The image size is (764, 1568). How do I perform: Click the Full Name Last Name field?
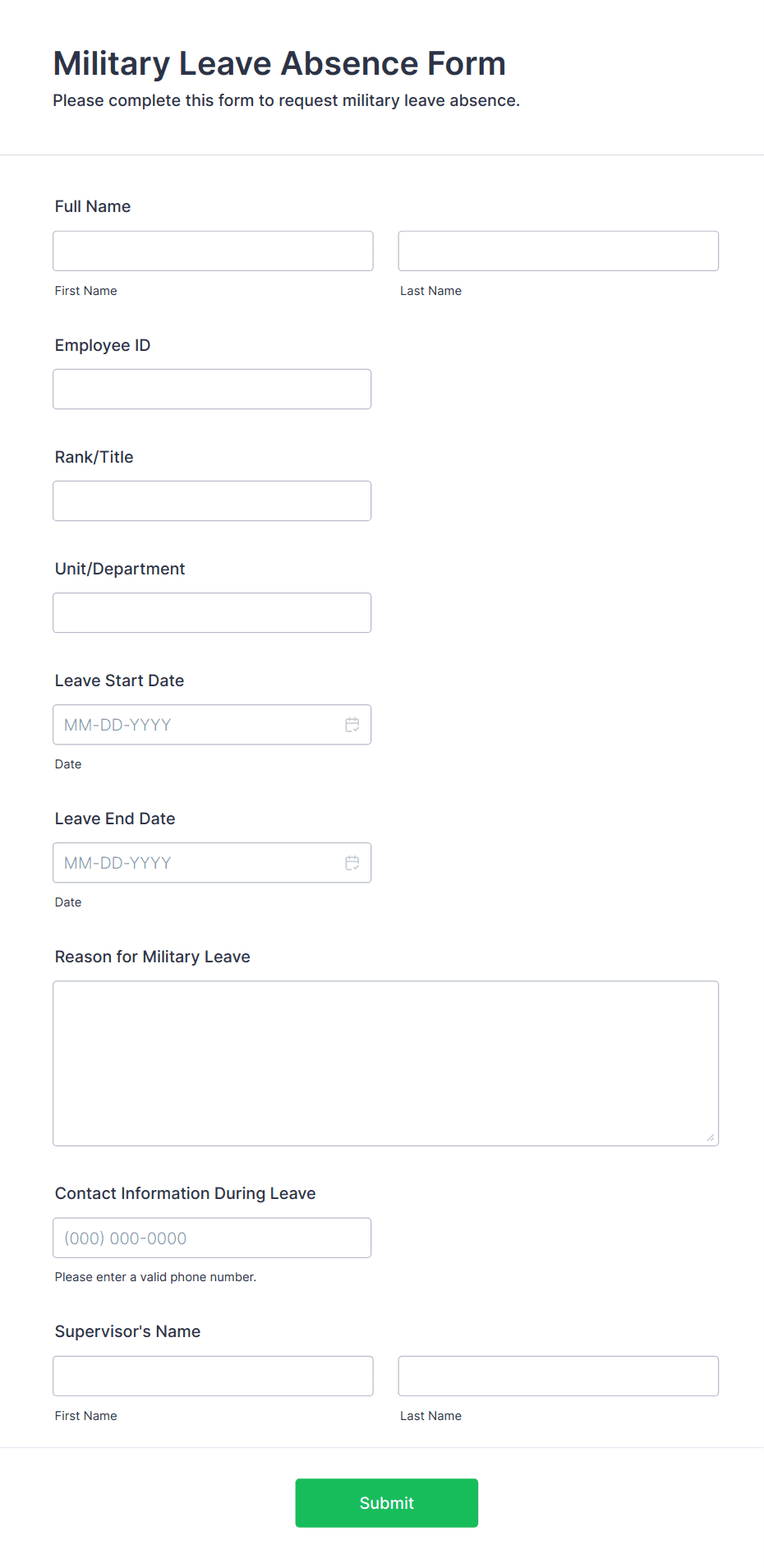(x=558, y=251)
